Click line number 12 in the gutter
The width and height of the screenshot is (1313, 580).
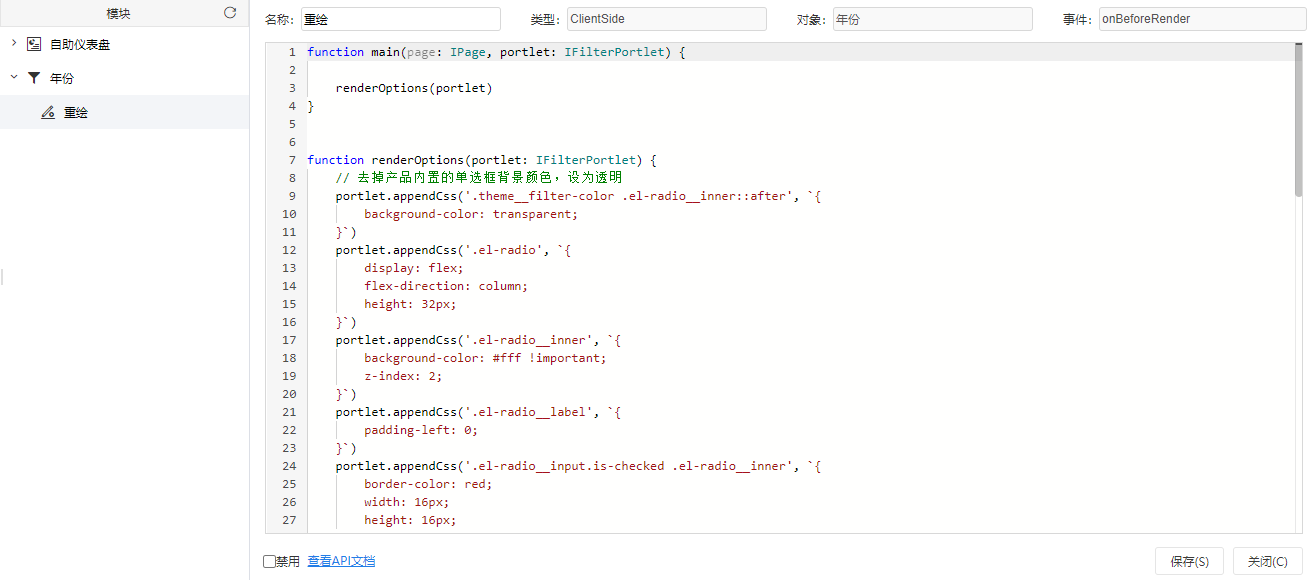click(288, 250)
